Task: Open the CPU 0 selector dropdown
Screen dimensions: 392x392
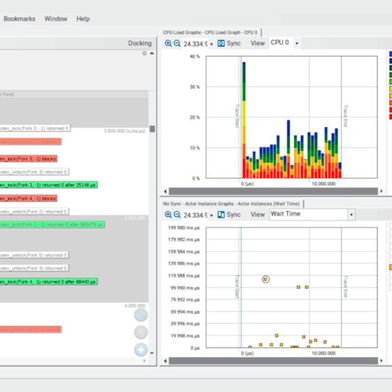Action: pos(284,43)
